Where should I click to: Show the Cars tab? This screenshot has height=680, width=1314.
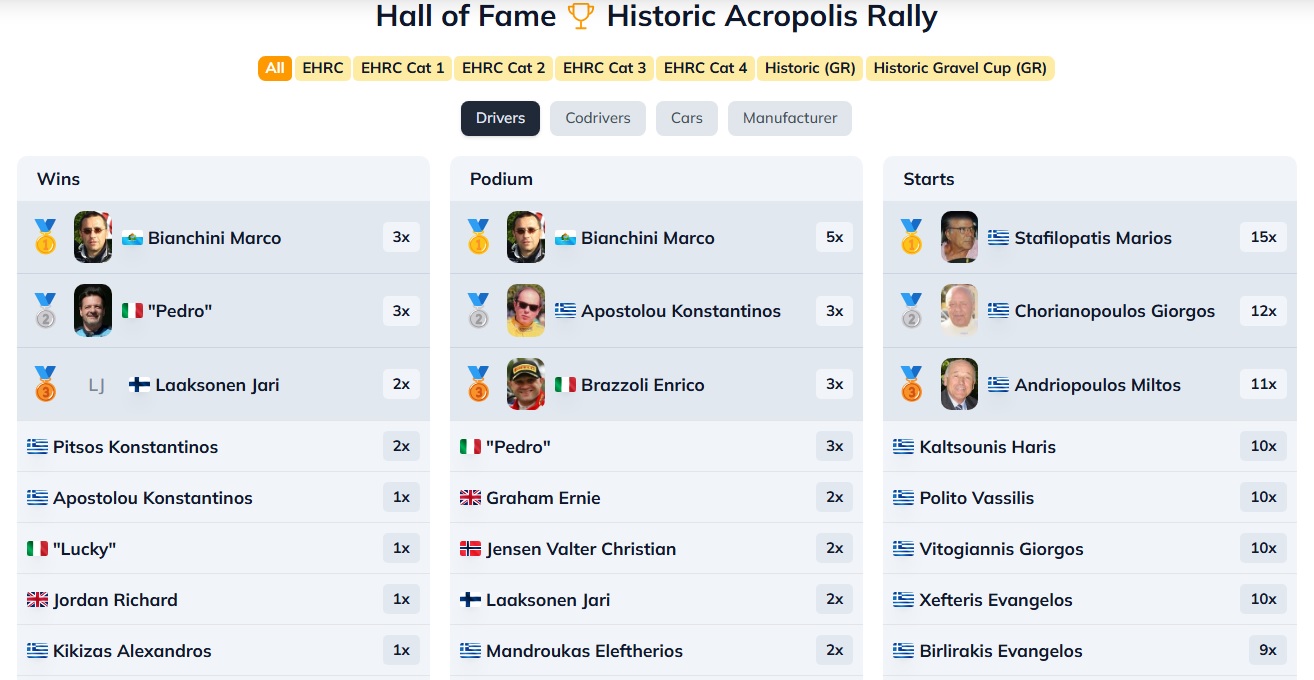tap(687, 118)
